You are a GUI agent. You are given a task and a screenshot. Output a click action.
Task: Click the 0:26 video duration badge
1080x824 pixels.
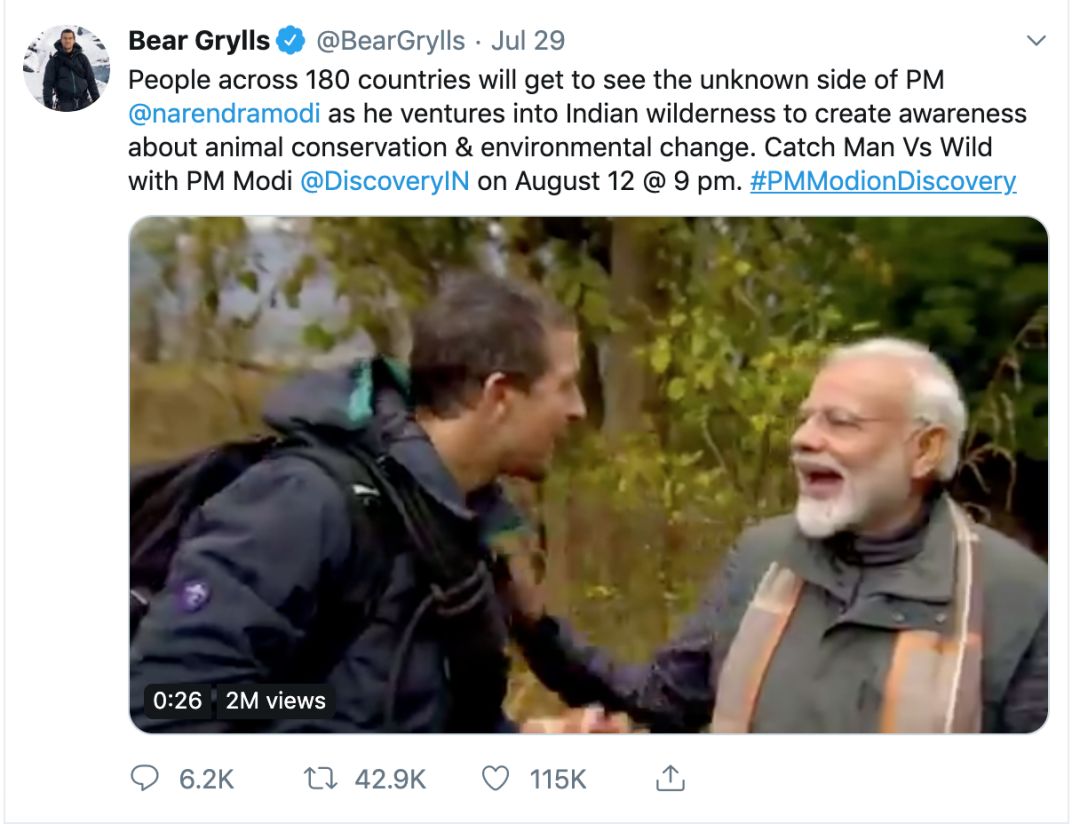pos(178,701)
